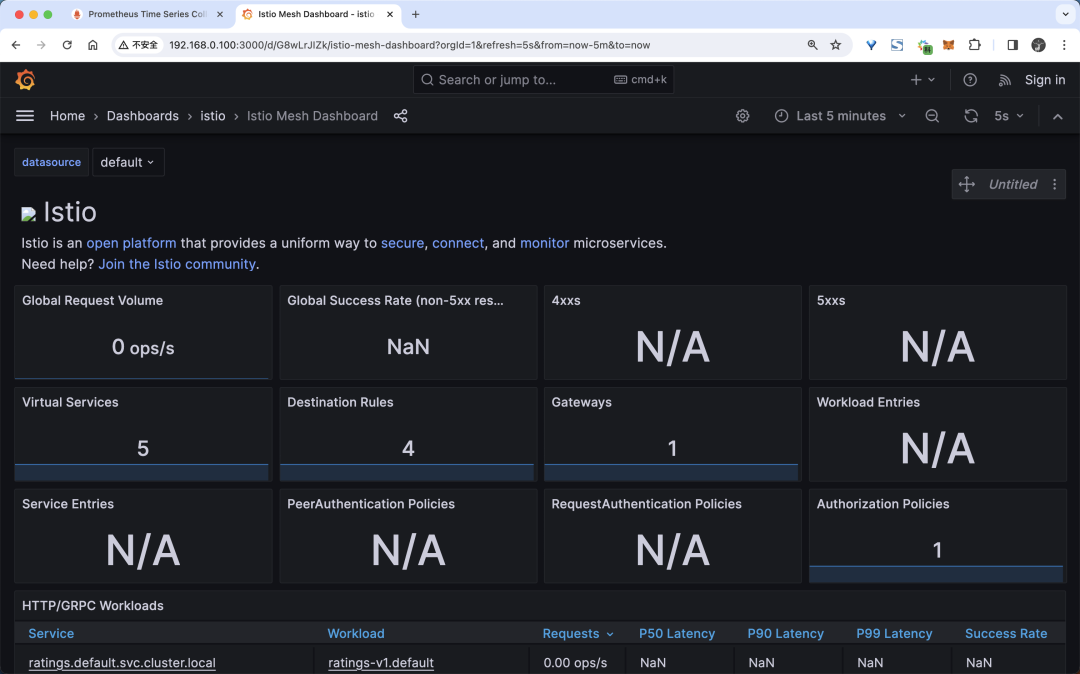The height and width of the screenshot is (674, 1080).
Task: Click the refresh dashboard icon
Action: tap(970, 116)
